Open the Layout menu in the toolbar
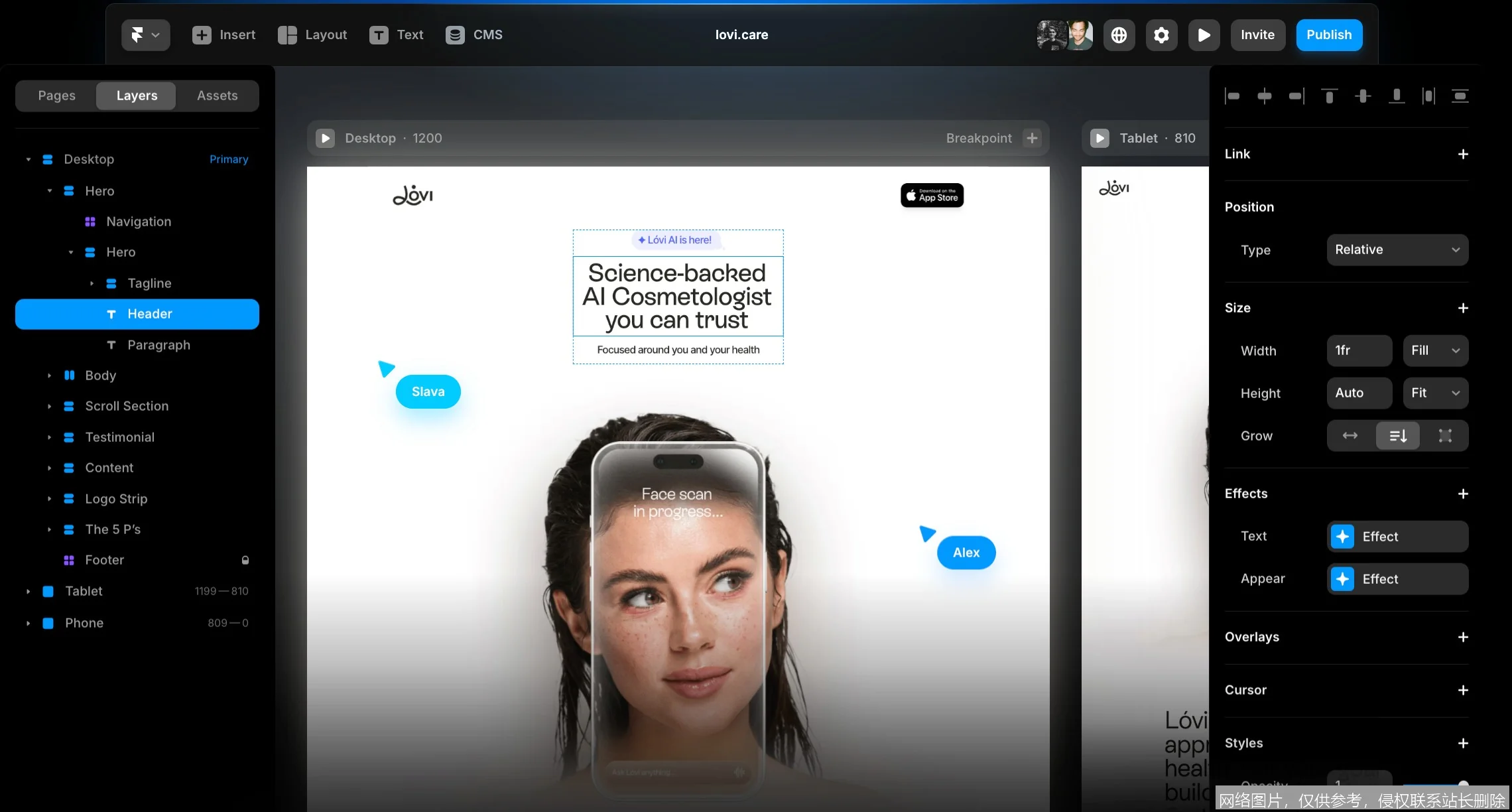The height and width of the screenshot is (812, 1512). coord(312,34)
